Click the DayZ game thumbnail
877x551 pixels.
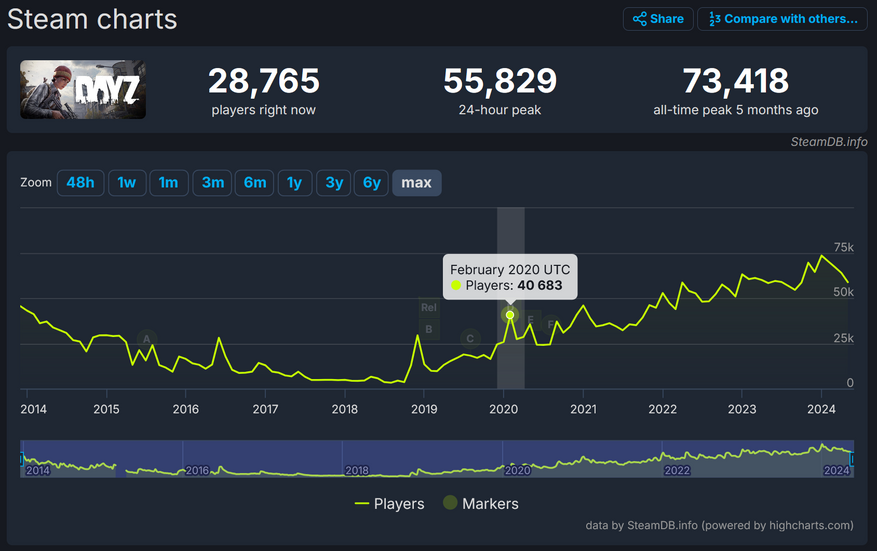coord(83,90)
